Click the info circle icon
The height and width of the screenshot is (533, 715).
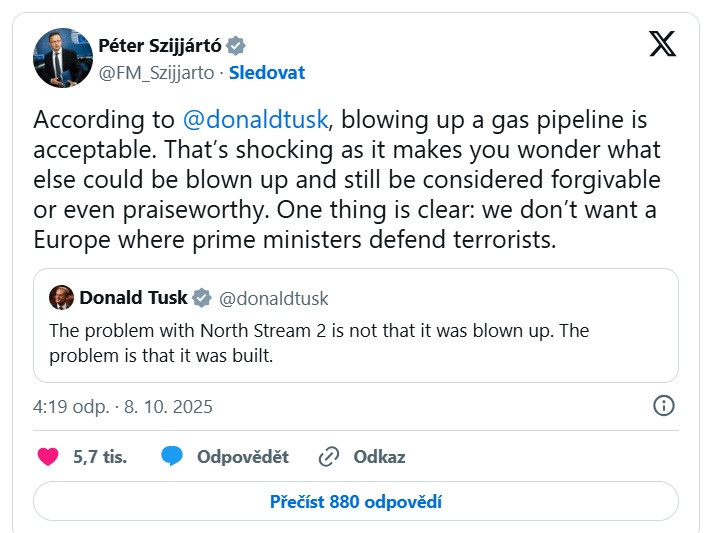[663, 405]
